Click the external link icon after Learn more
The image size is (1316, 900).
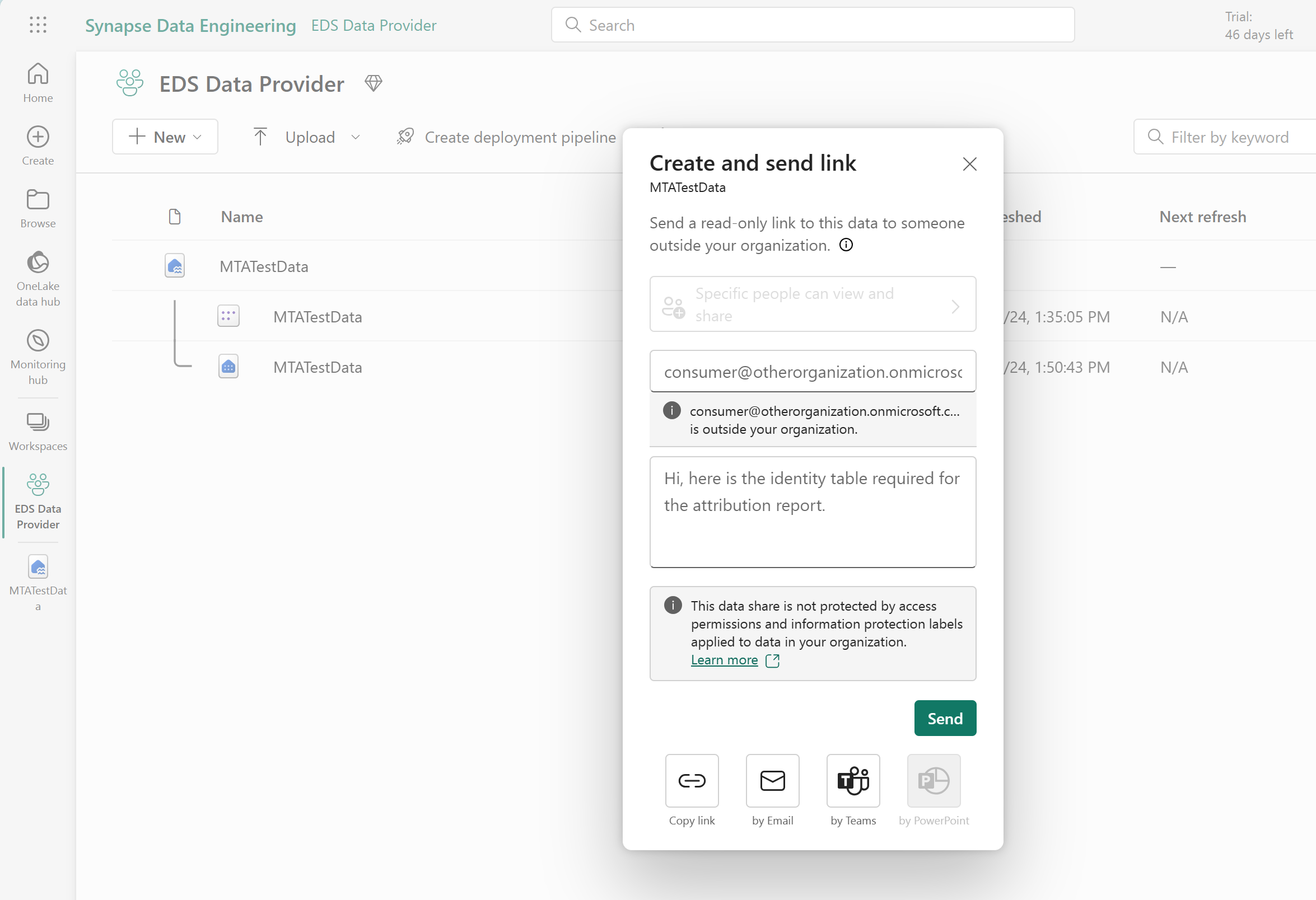click(x=772, y=660)
